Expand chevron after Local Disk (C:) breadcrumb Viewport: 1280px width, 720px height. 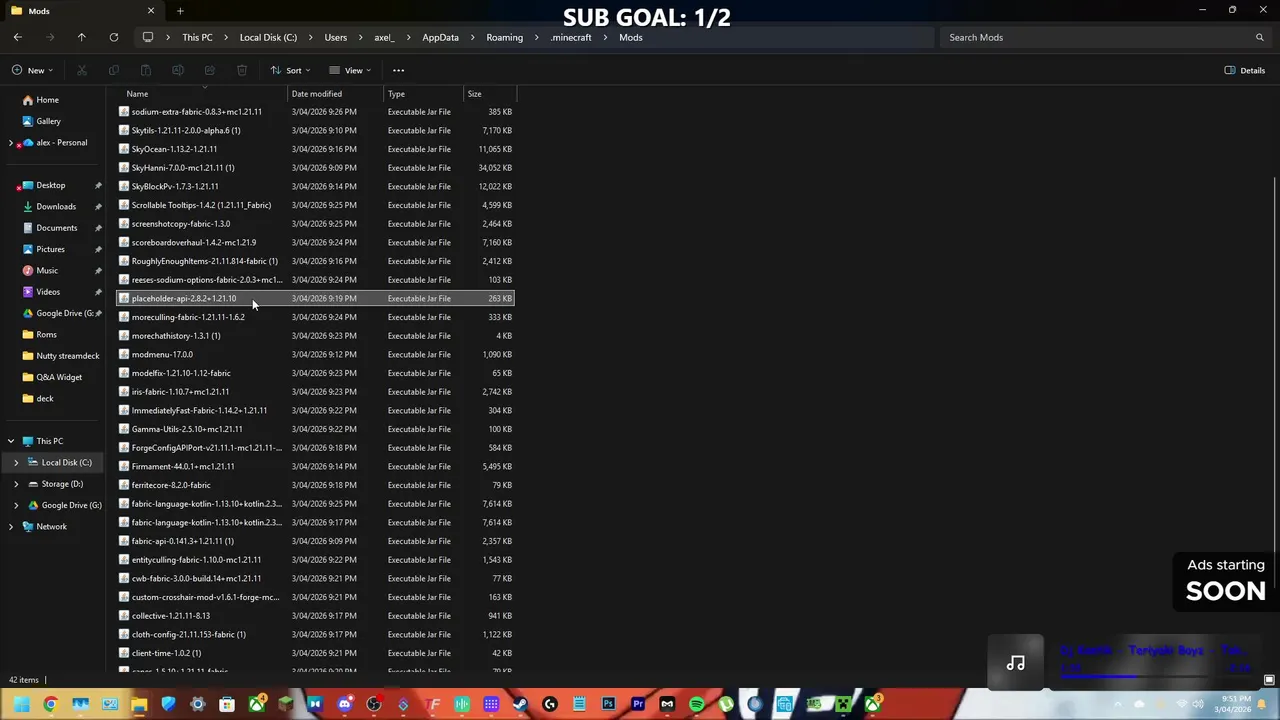310,37
